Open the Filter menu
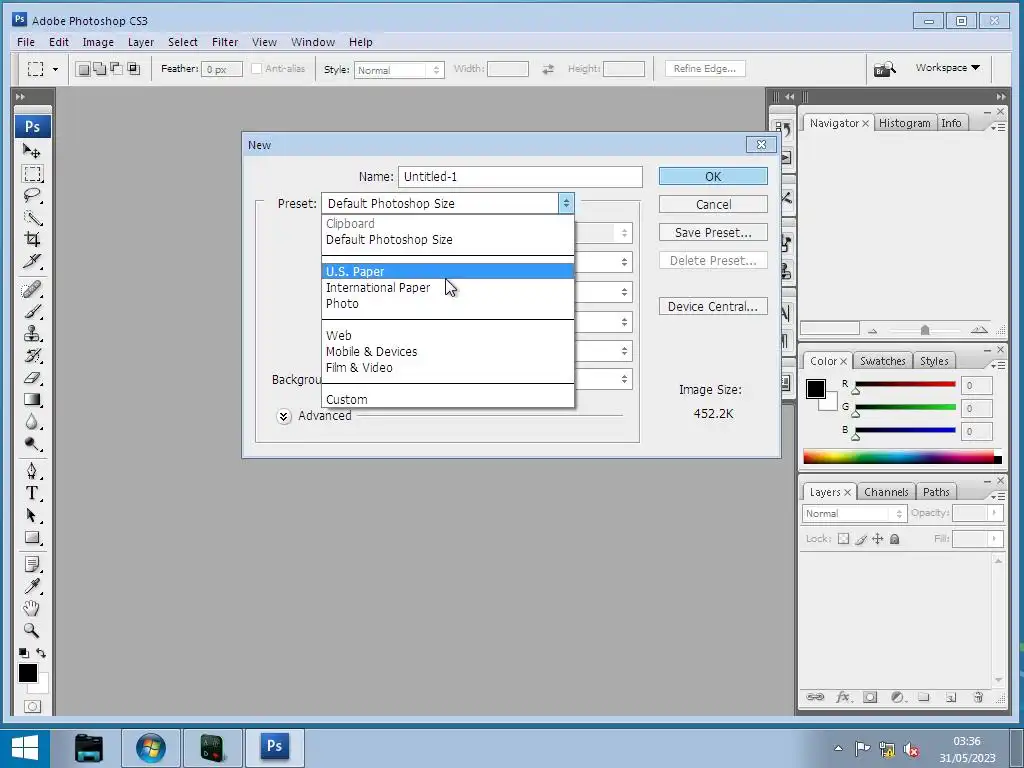Screen dimensions: 1024x768 (225, 42)
